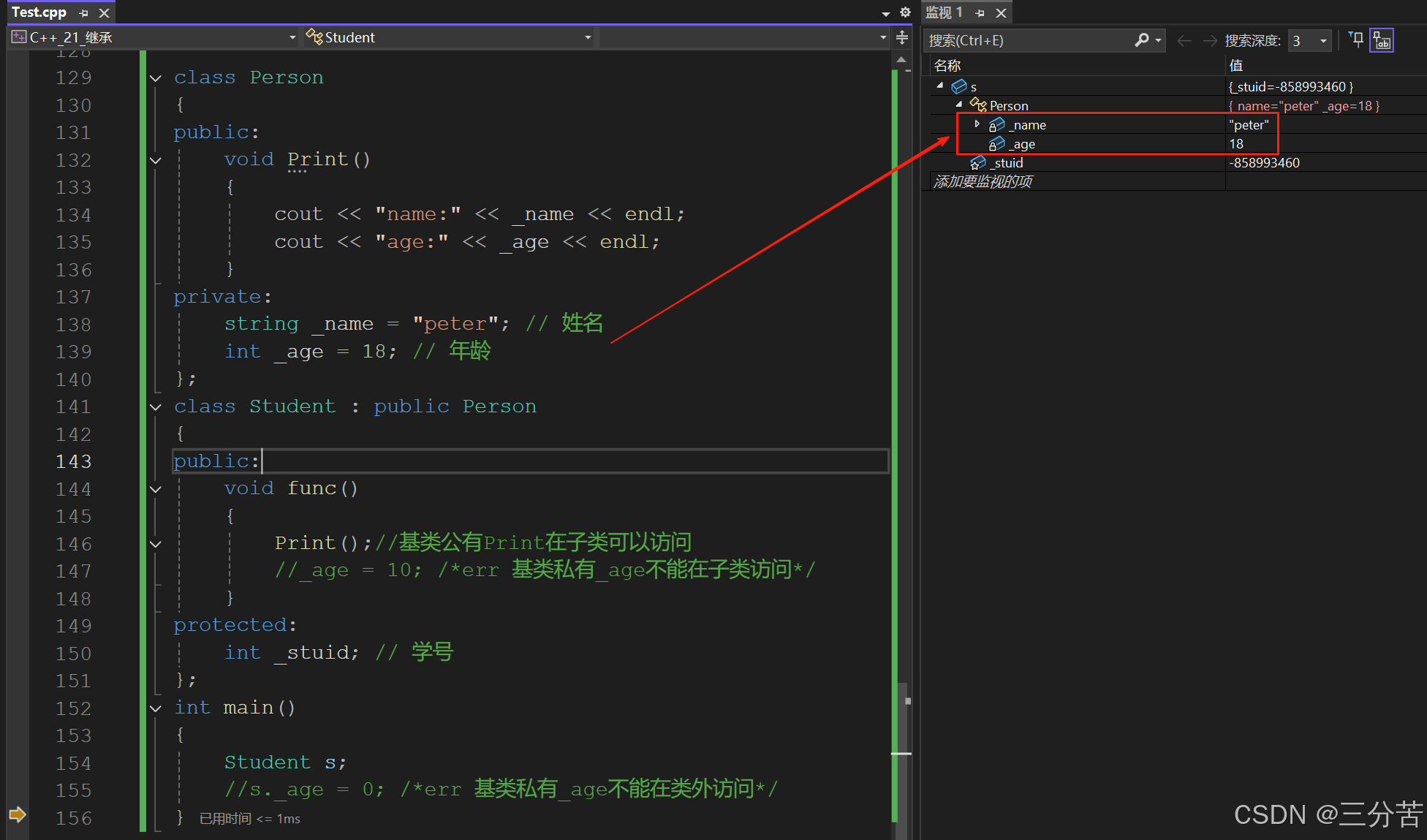The height and width of the screenshot is (840, 1427).
Task: Click the search back arrow
Action: 1184,41
